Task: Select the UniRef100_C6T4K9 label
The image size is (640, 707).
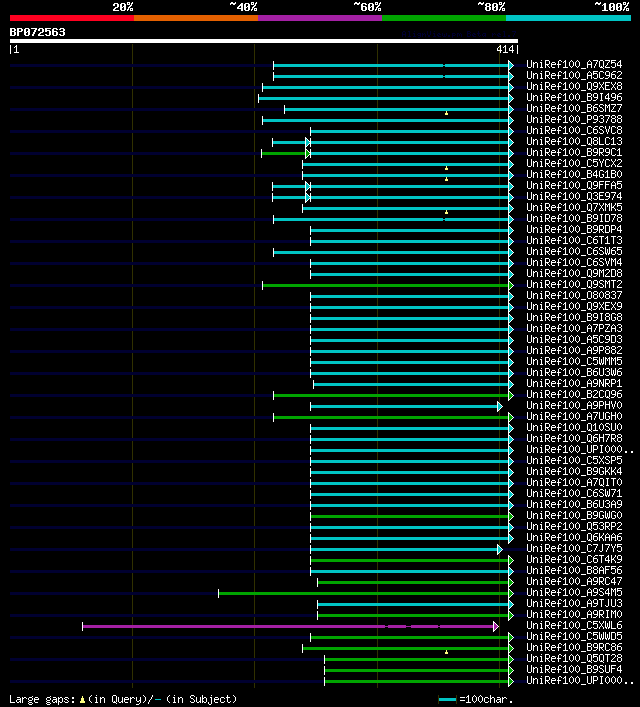Action: [574, 560]
